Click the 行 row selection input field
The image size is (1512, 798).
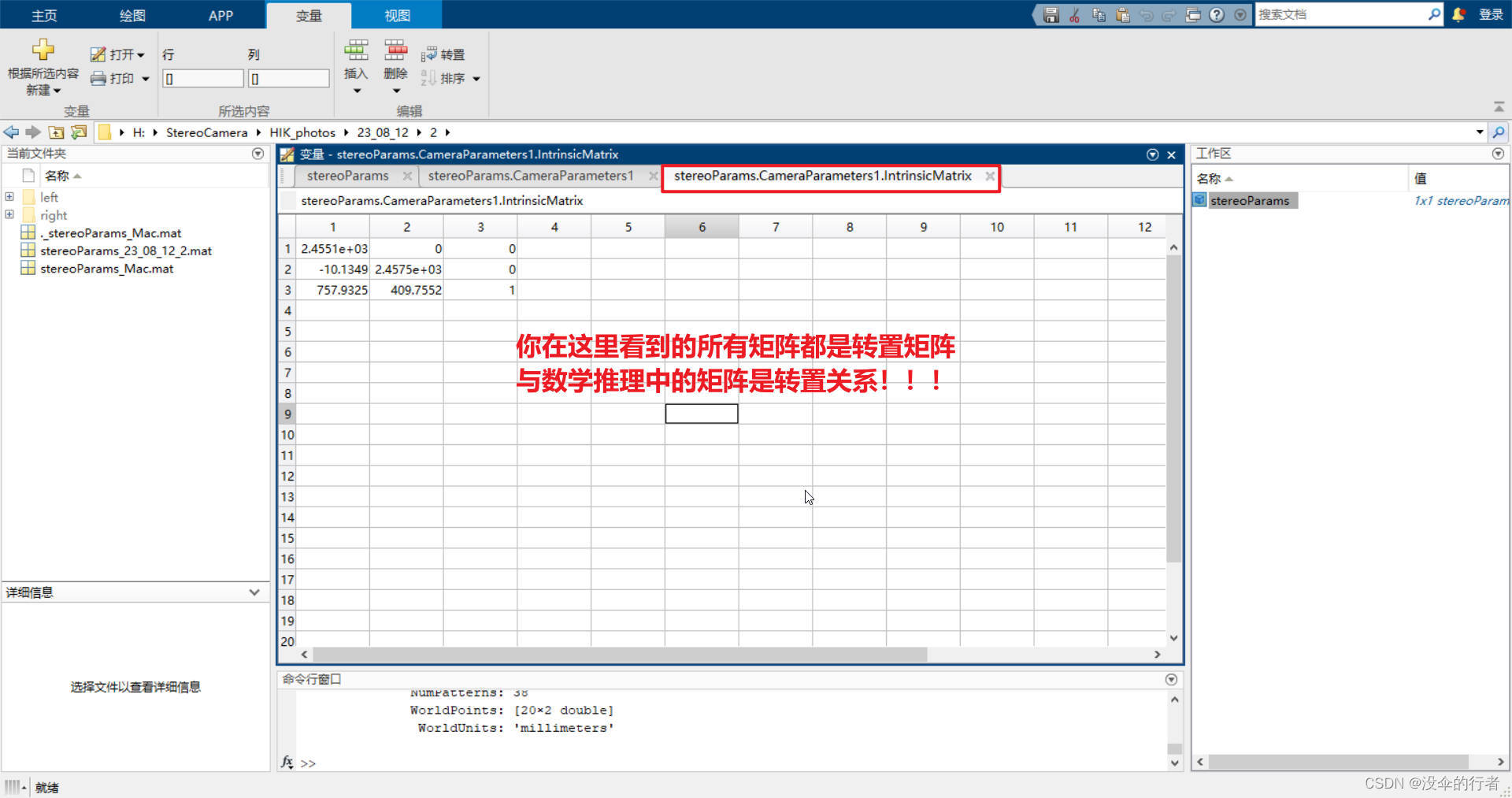[203, 79]
